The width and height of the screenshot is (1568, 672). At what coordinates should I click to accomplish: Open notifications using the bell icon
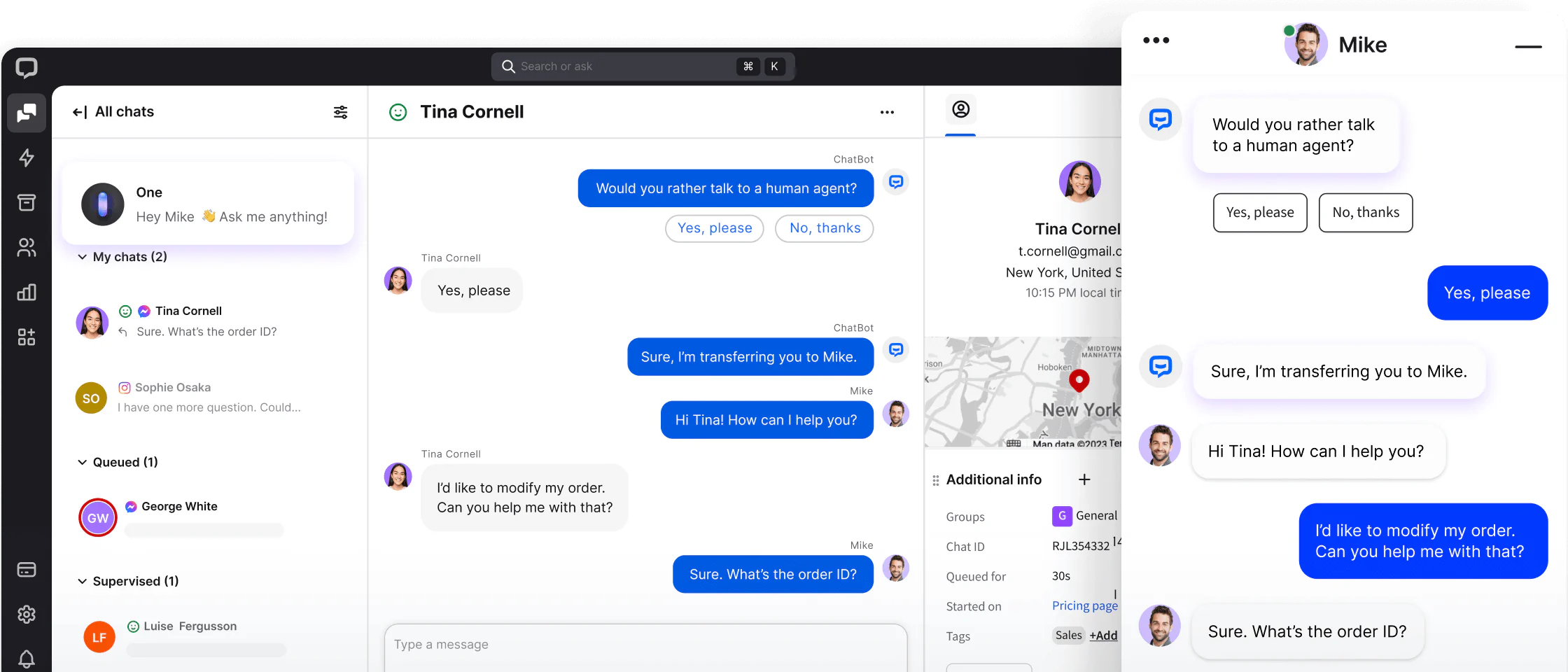(x=26, y=659)
